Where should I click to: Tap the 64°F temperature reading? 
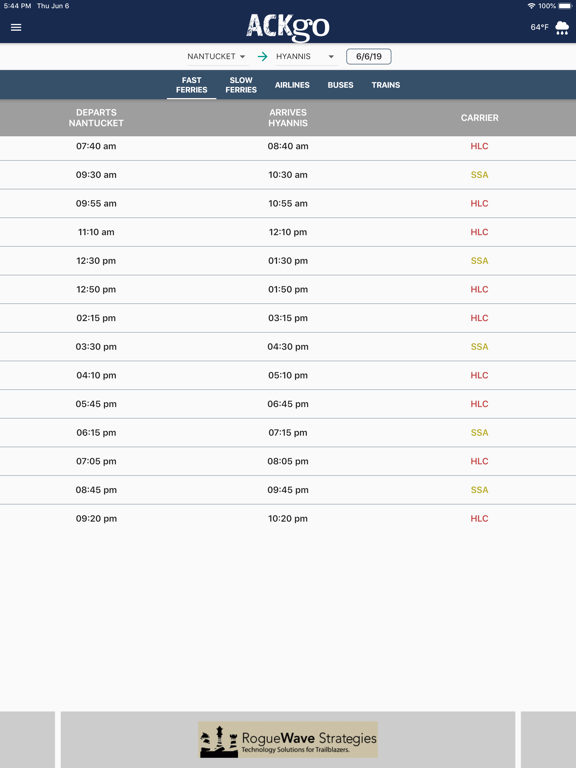(x=539, y=27)
